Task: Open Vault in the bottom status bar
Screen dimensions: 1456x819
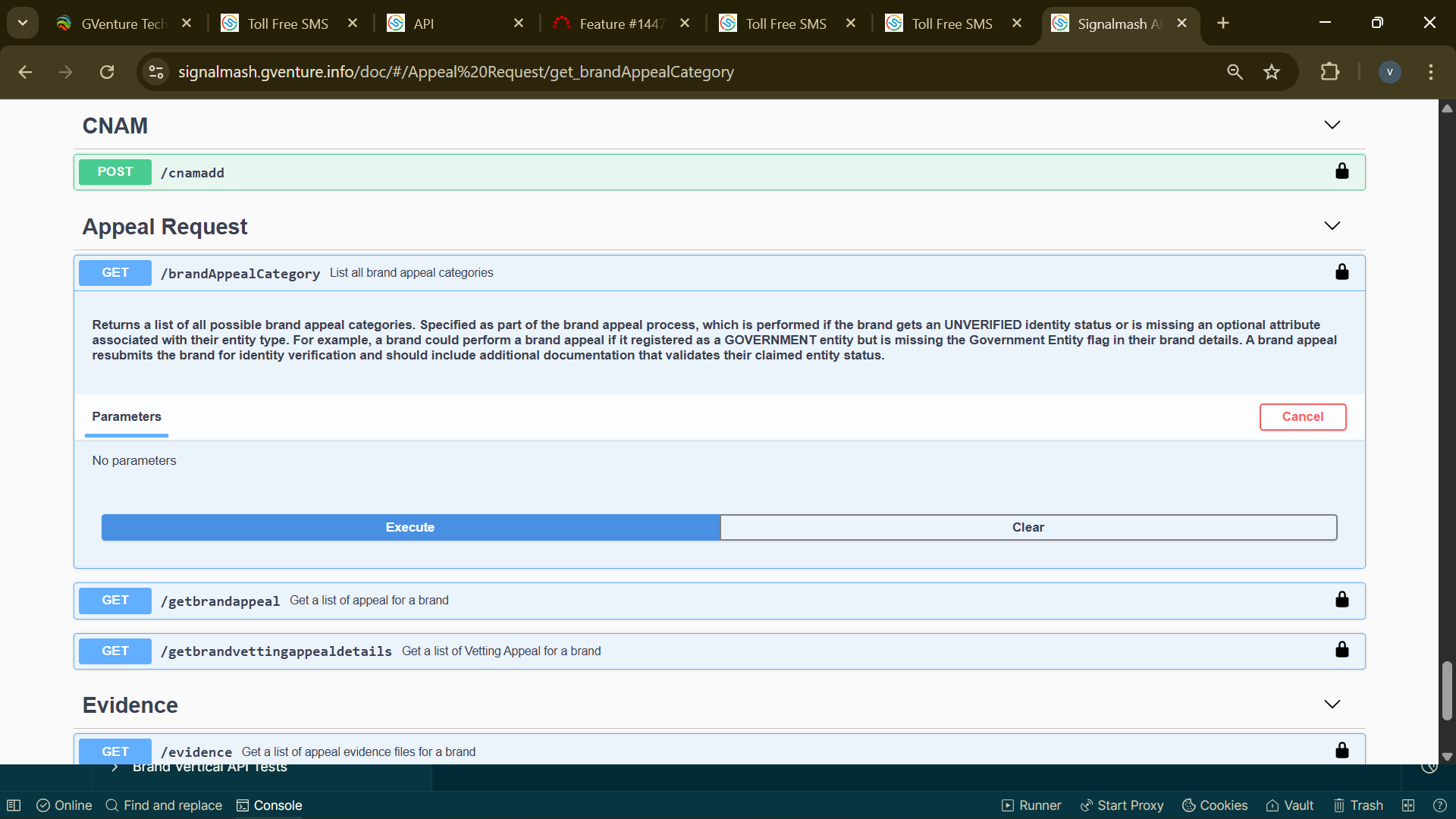Action: click(1290, 805)
